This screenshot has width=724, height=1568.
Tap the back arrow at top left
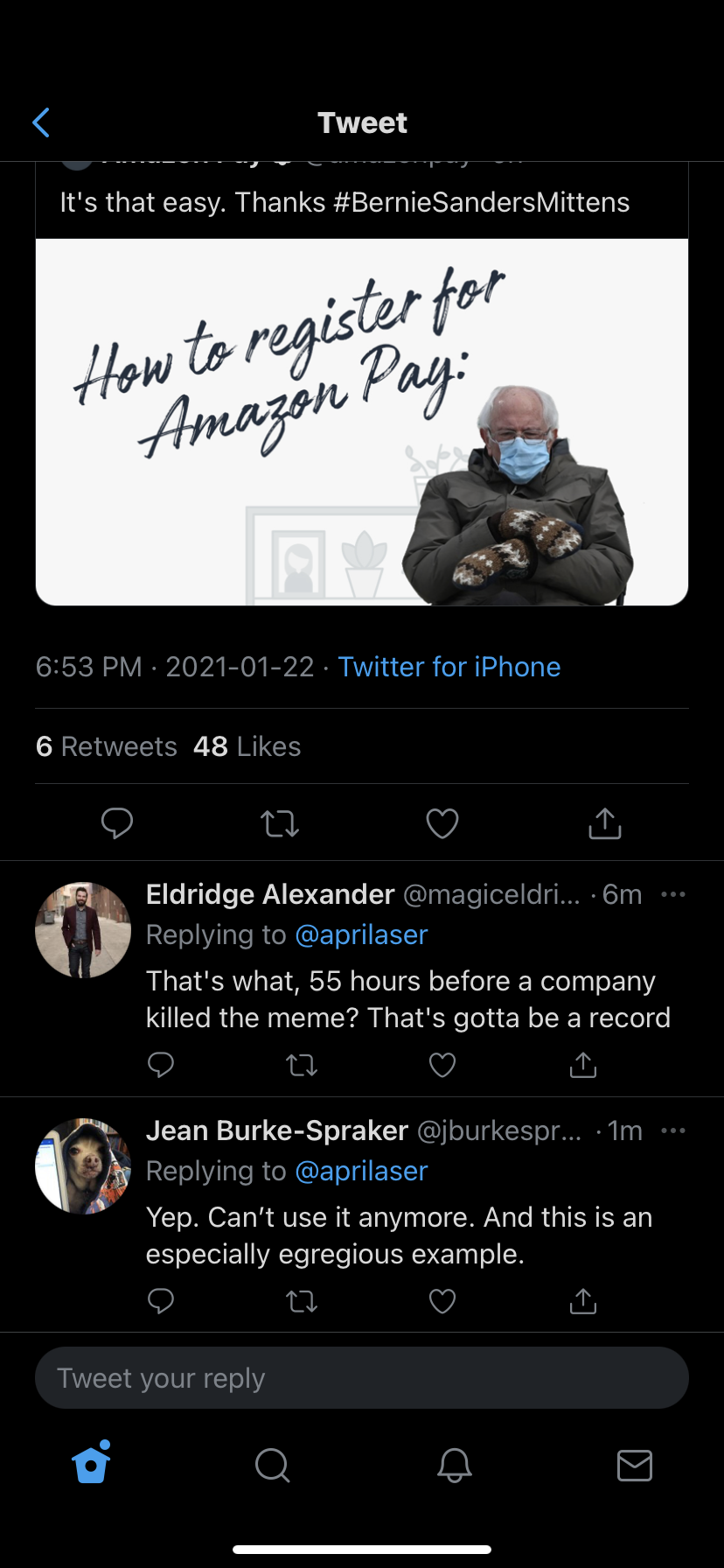coord(41,123)
